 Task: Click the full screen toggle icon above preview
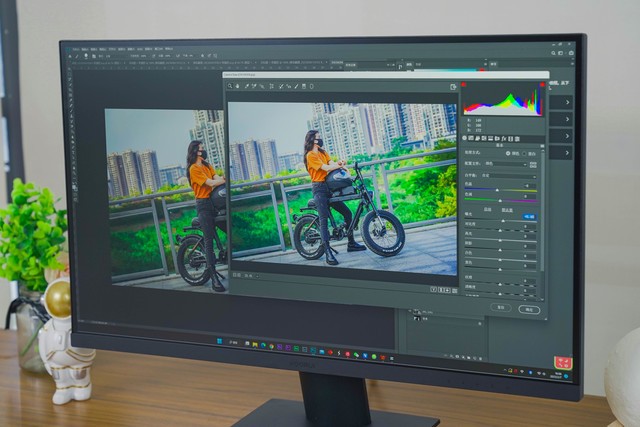[x=453, y=88]
